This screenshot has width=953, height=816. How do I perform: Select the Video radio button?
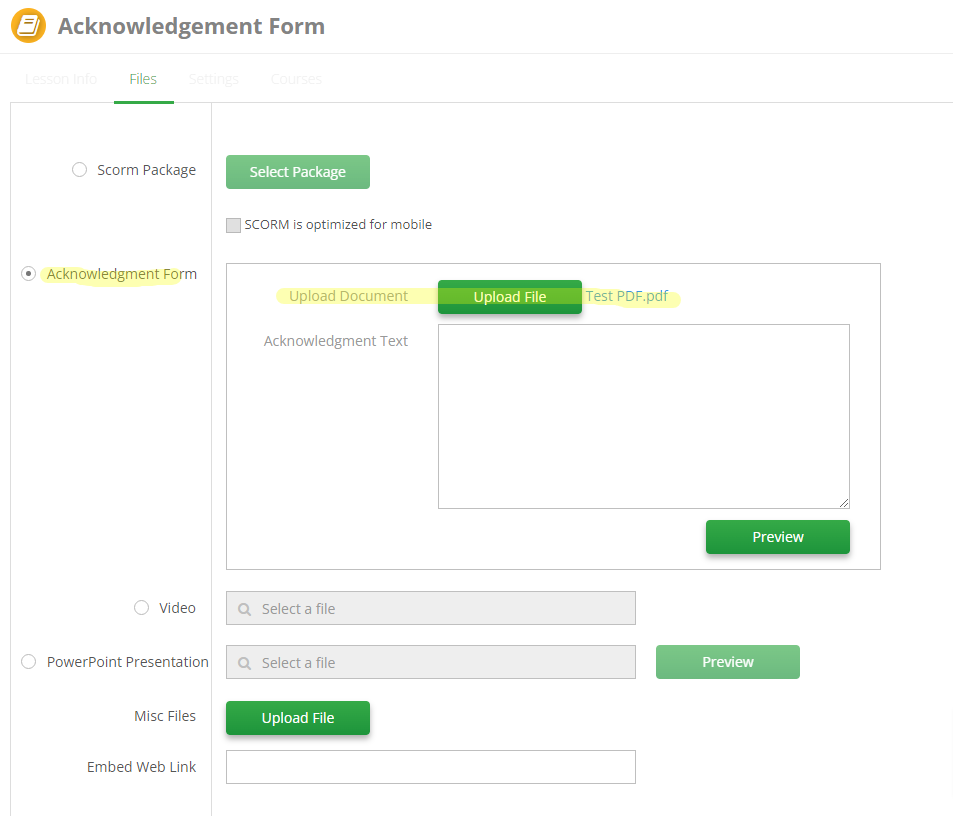140,607
